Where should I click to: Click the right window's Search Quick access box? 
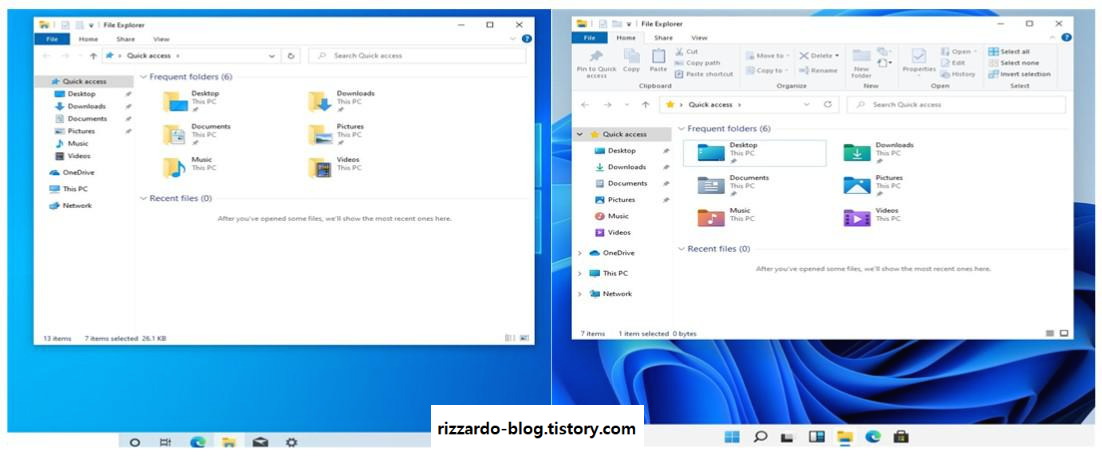957,105
